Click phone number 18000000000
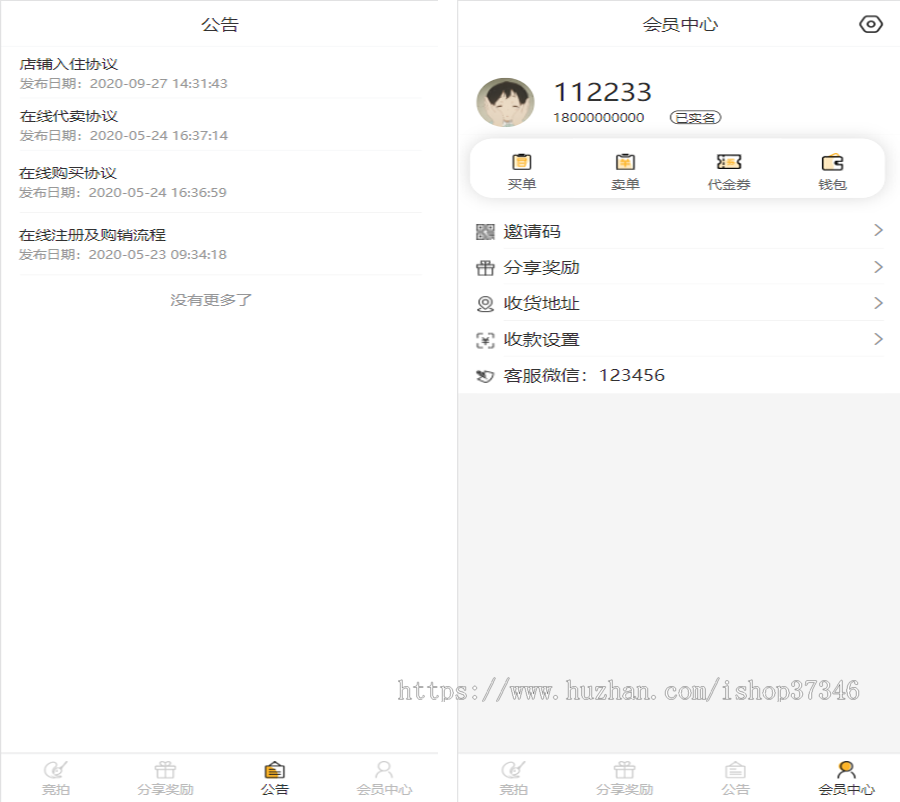The image size is (900, 802). click(598, 118)
